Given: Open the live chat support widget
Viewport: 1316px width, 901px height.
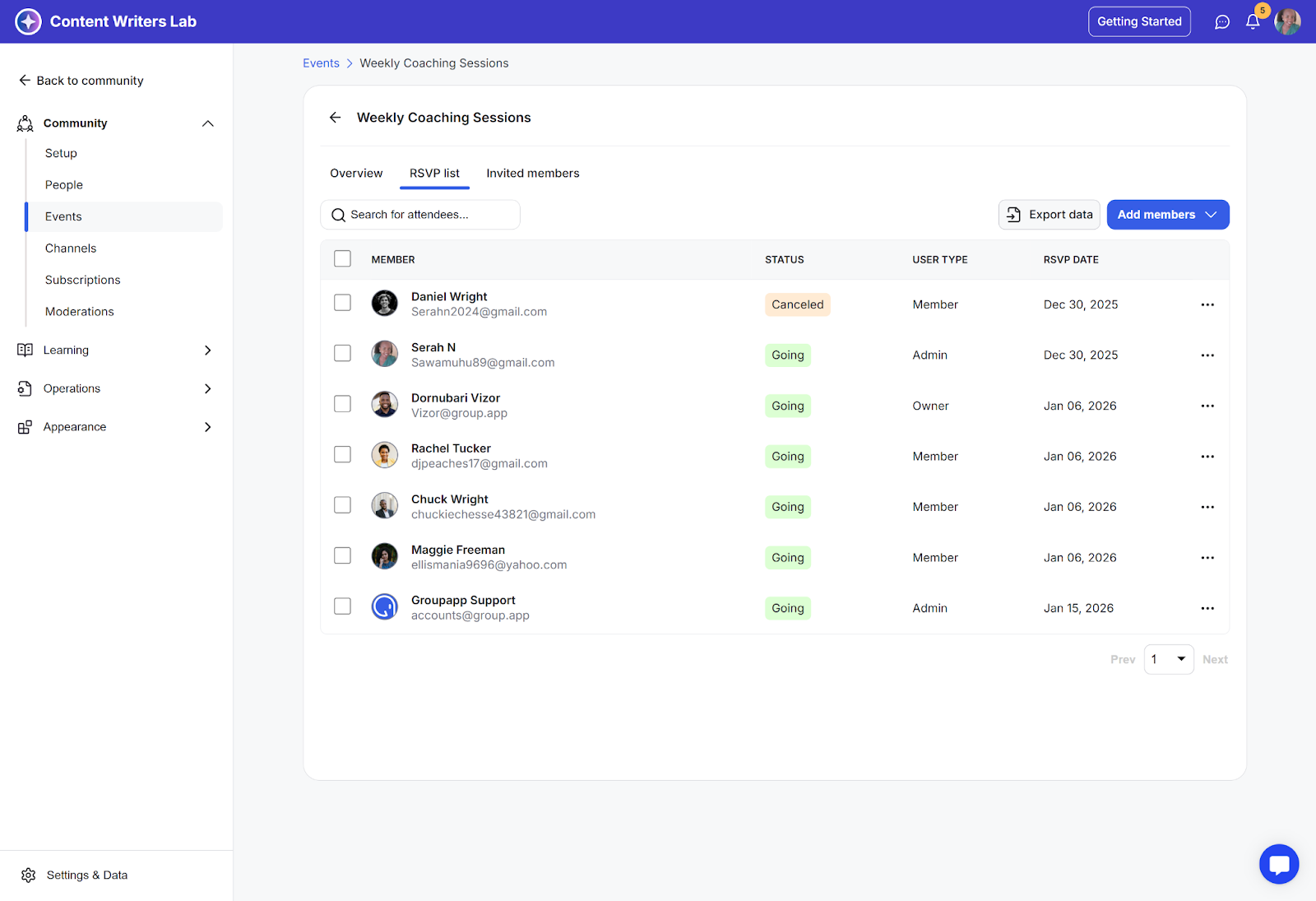Looking at the screenshot, I should click(1278, 864).
